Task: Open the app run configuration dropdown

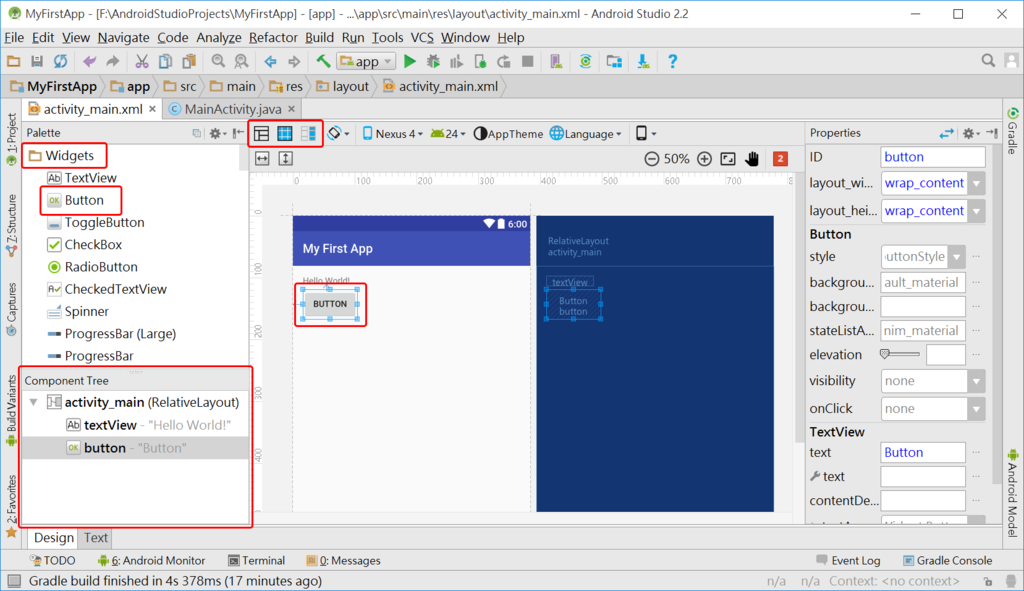Action: pos(366,61)
